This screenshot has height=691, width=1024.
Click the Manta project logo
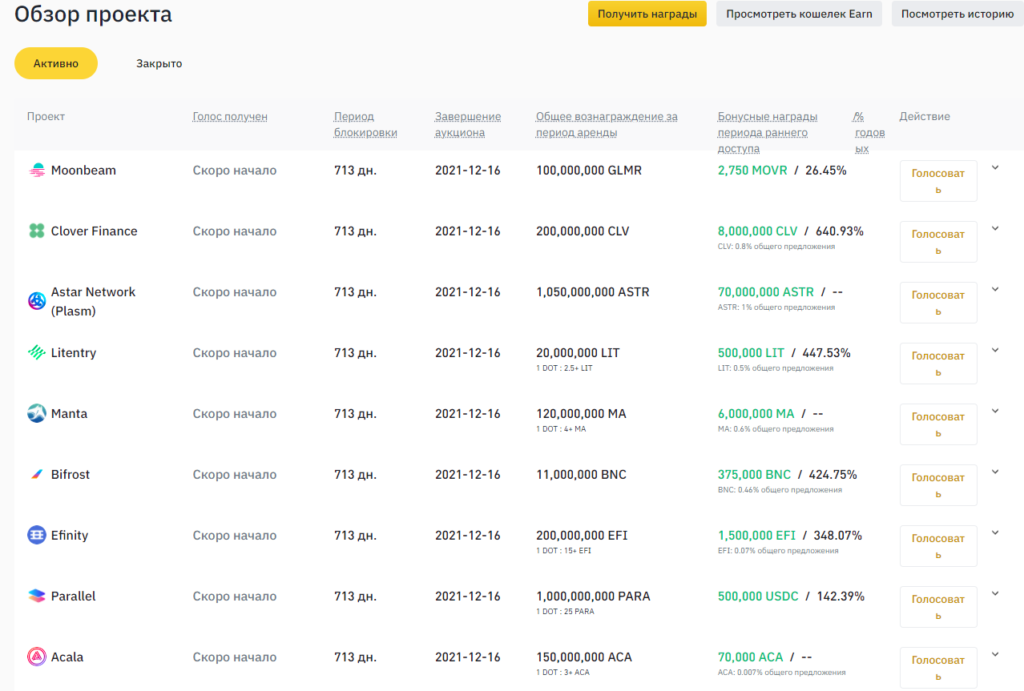point(36,414)
